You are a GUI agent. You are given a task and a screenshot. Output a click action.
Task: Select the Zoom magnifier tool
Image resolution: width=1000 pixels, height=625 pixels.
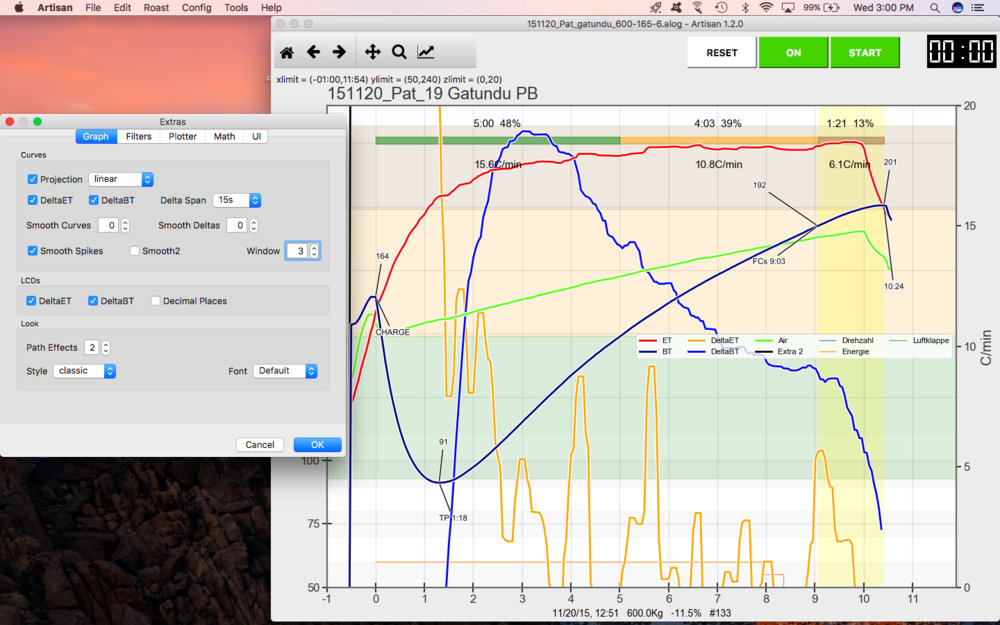click(x=399, y=52)
